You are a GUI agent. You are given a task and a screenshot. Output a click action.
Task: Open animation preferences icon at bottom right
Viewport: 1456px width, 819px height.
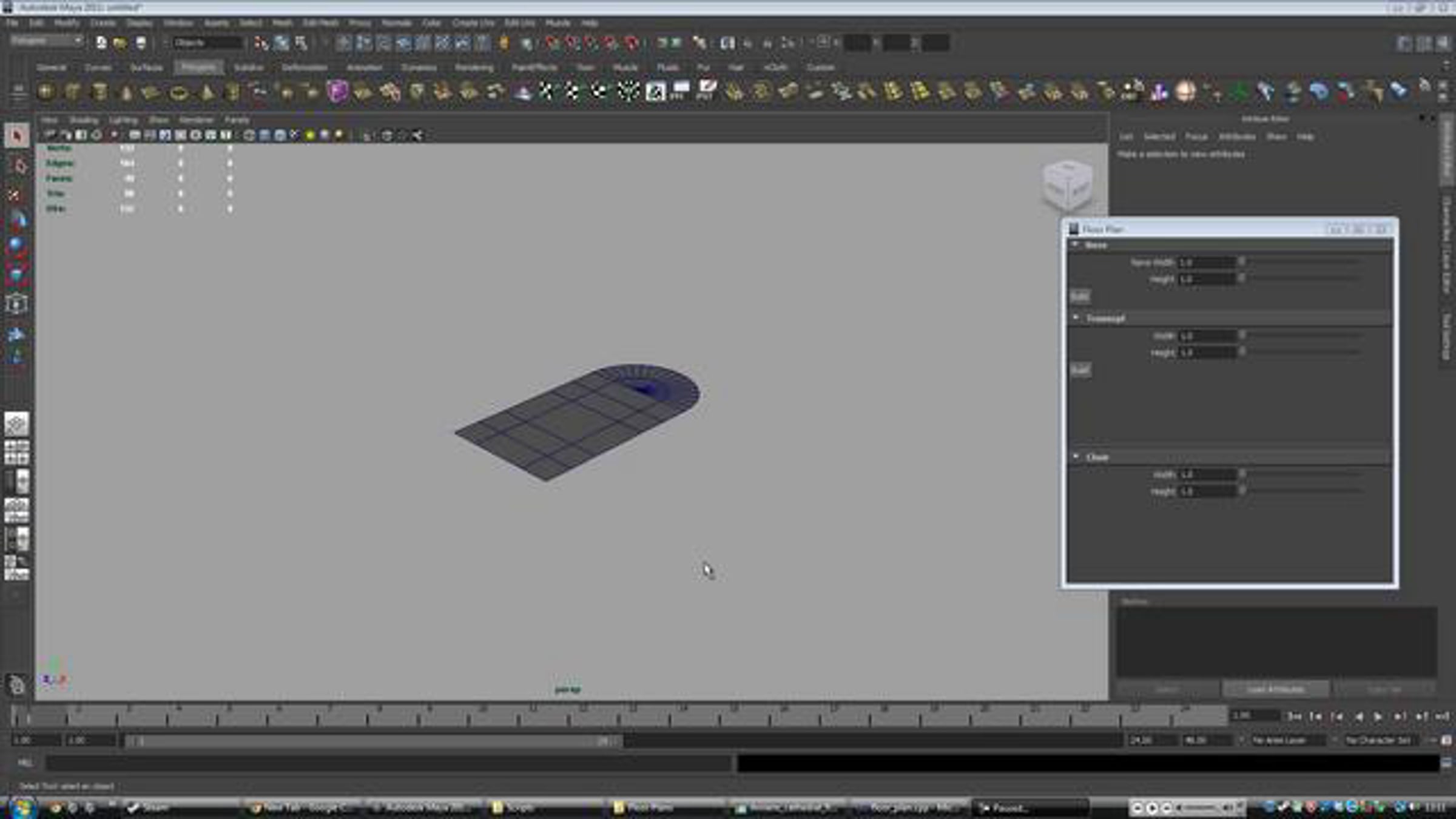coord(1447,740)
